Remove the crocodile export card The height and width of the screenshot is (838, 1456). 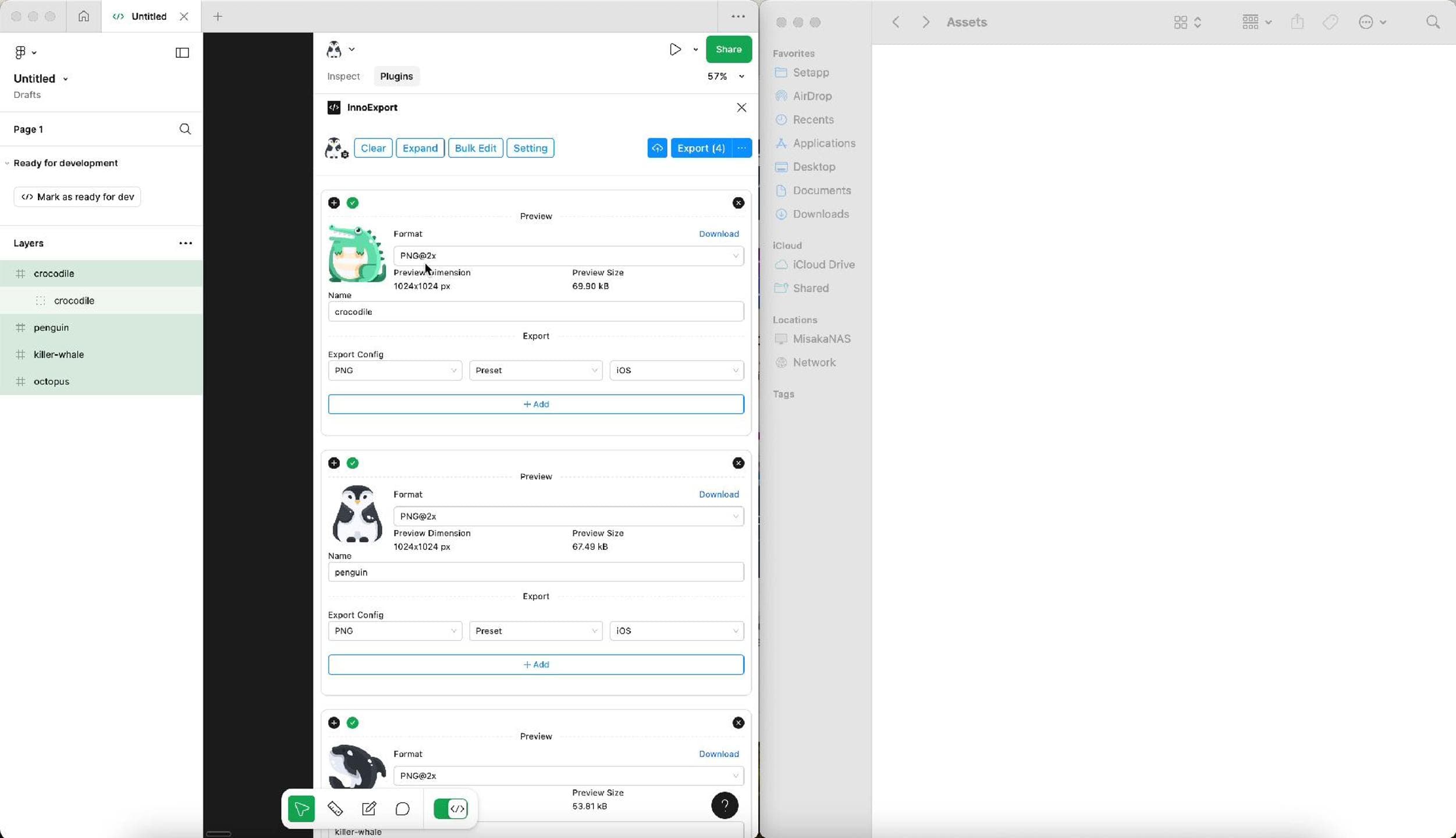click(x=738, y=203)
